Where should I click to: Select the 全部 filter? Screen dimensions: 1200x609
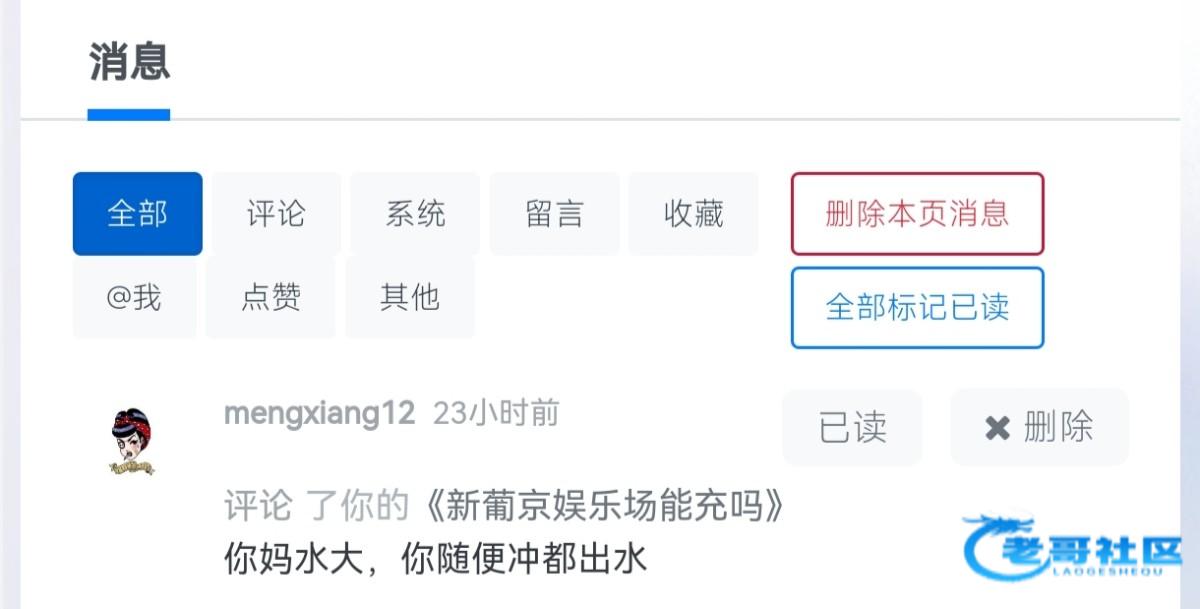(x=137, y=214)
